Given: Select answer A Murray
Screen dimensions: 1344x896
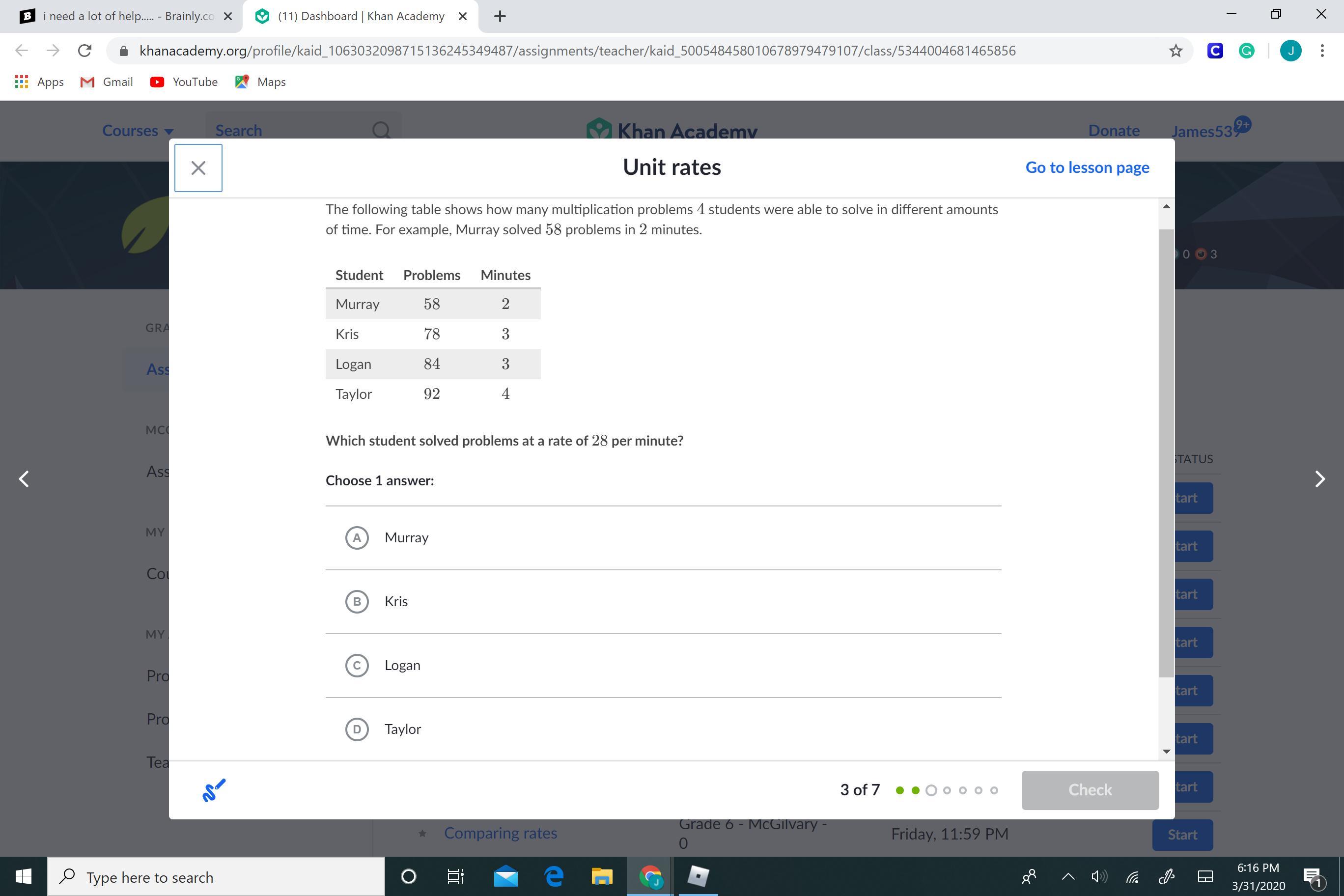Looking at the screenshot, I should click(357, 538).
